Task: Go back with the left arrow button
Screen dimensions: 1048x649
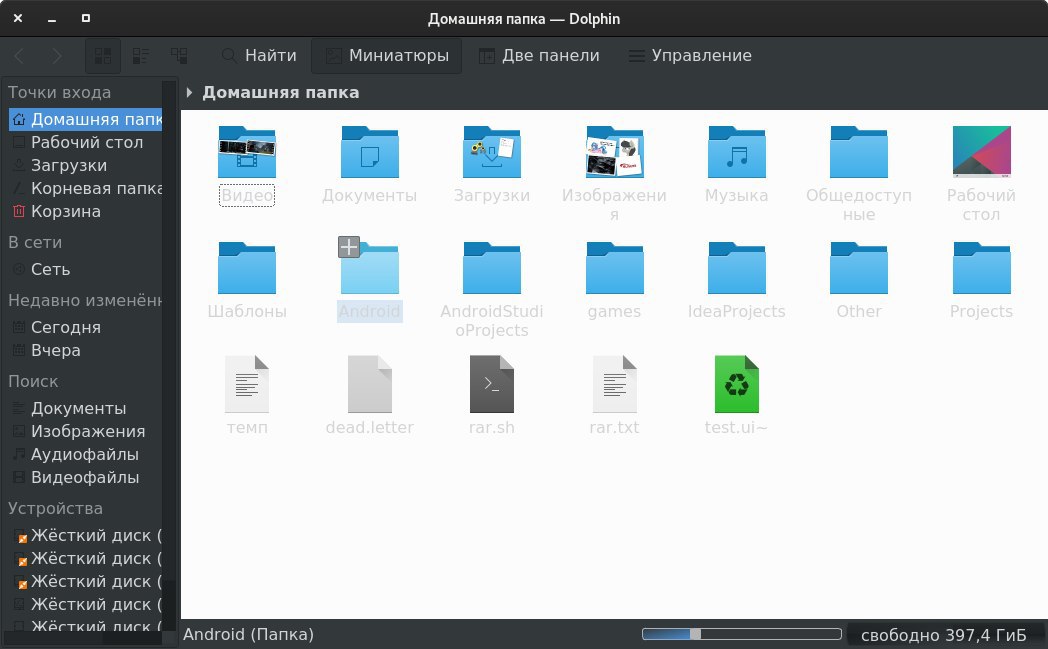Action: click(19, 55)
